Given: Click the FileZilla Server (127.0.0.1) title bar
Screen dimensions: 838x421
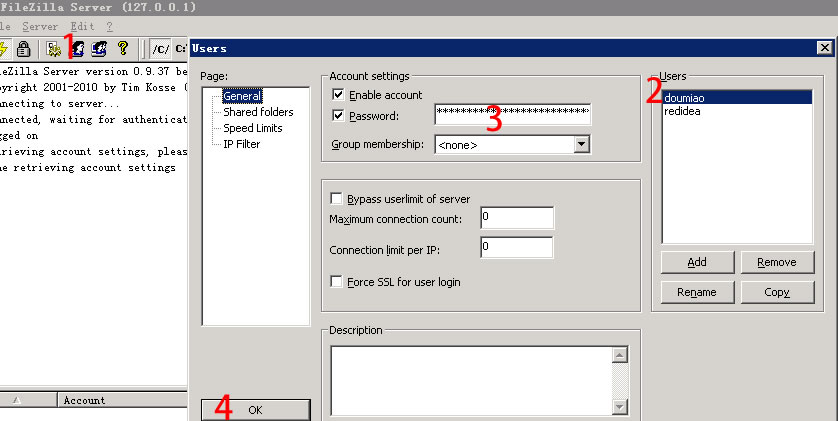Looking at the screenshot, I should click(419, 7).
